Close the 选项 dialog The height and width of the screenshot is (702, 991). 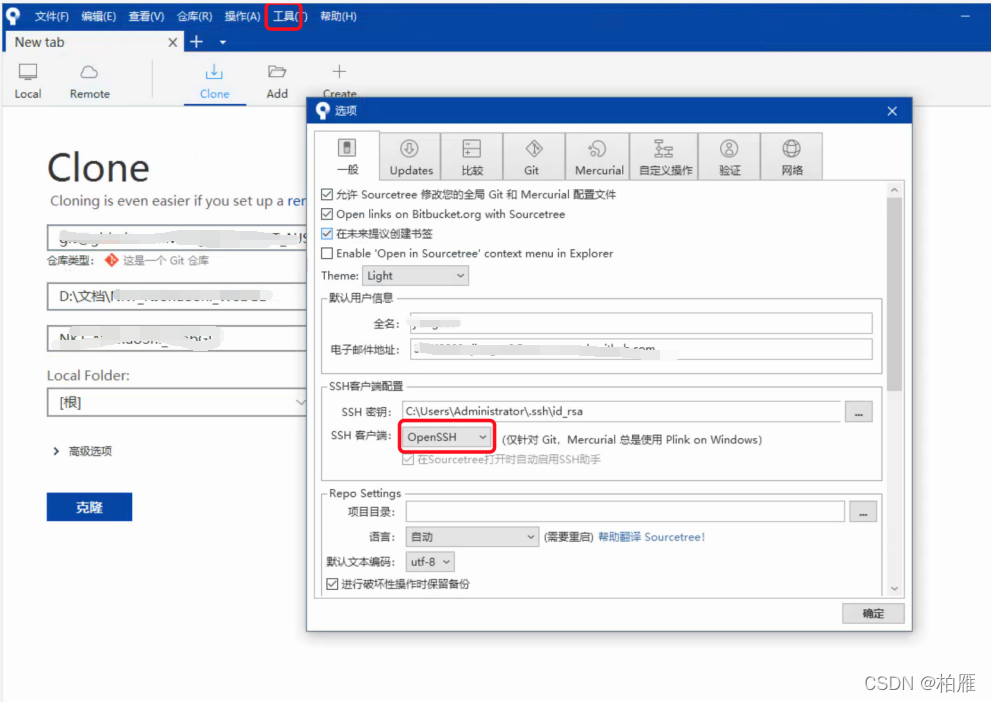[x=892, y=111]
